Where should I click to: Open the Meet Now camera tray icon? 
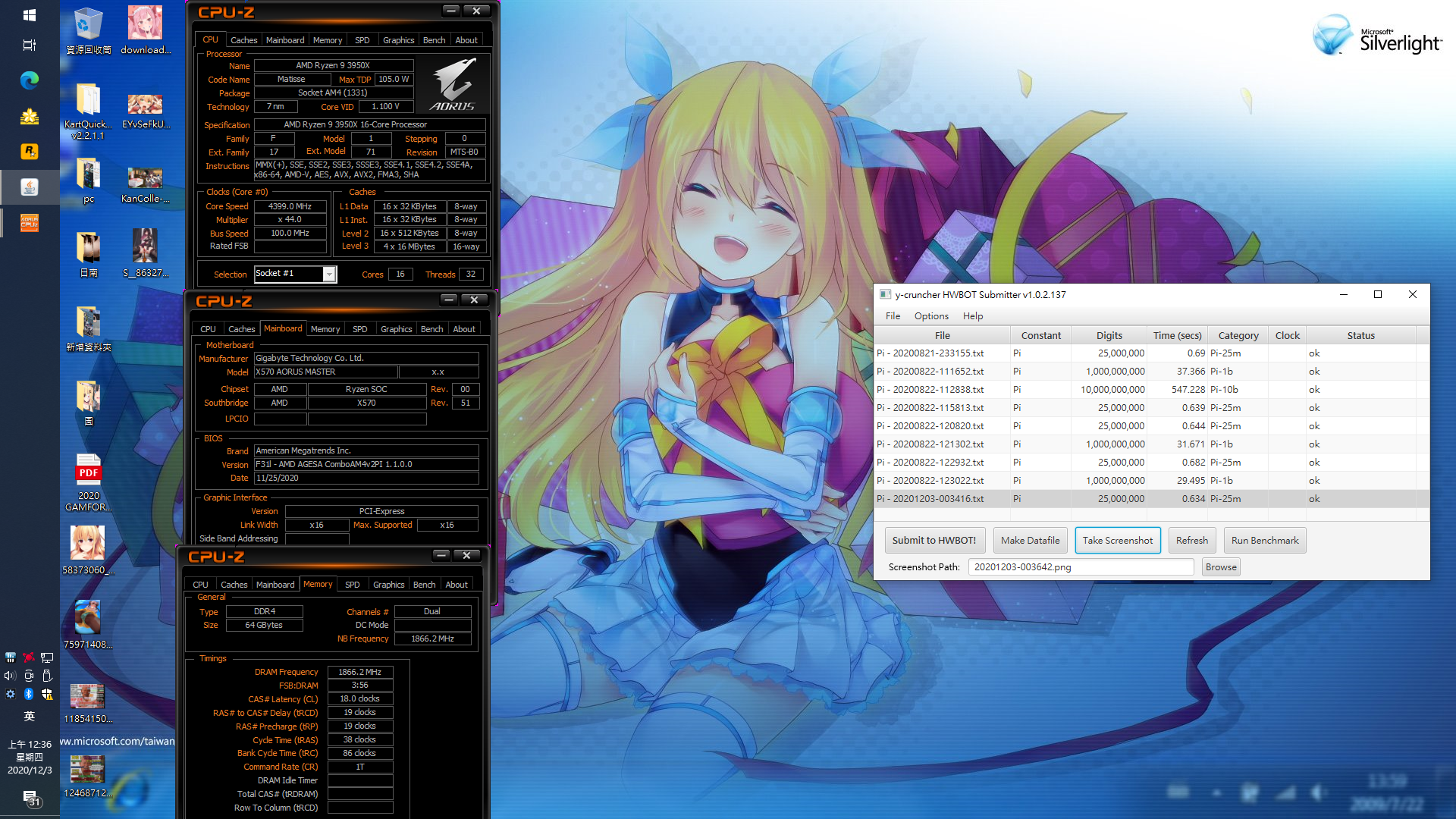click(x=29, y=676)
